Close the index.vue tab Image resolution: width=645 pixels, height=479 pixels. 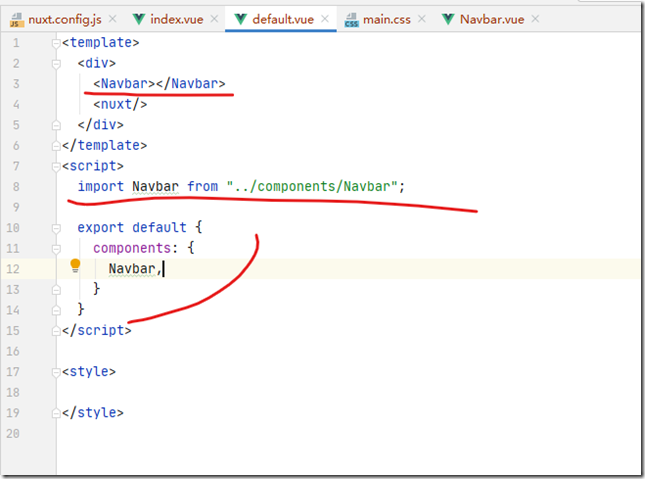pos(214,19)
